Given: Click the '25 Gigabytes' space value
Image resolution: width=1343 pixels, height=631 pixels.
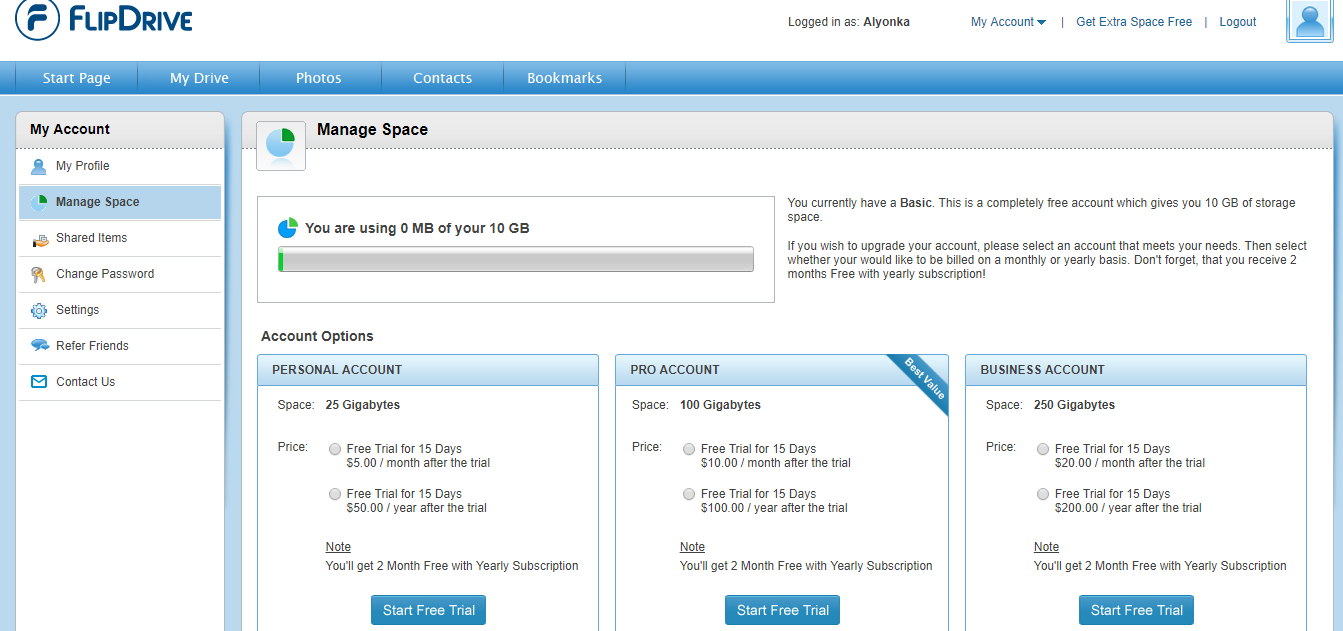Looking at the screenshot, I should pyautogui.click(x=363, y=405).
